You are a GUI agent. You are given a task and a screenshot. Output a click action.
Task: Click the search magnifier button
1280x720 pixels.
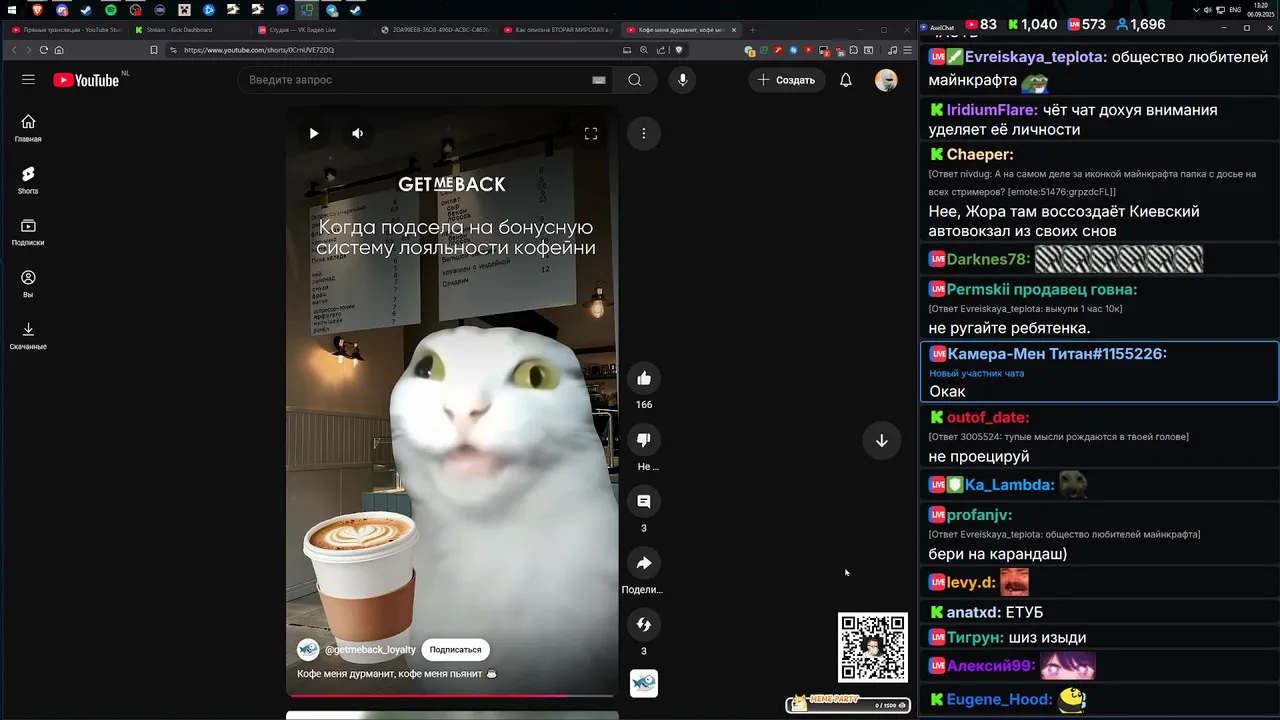[635, 80]
